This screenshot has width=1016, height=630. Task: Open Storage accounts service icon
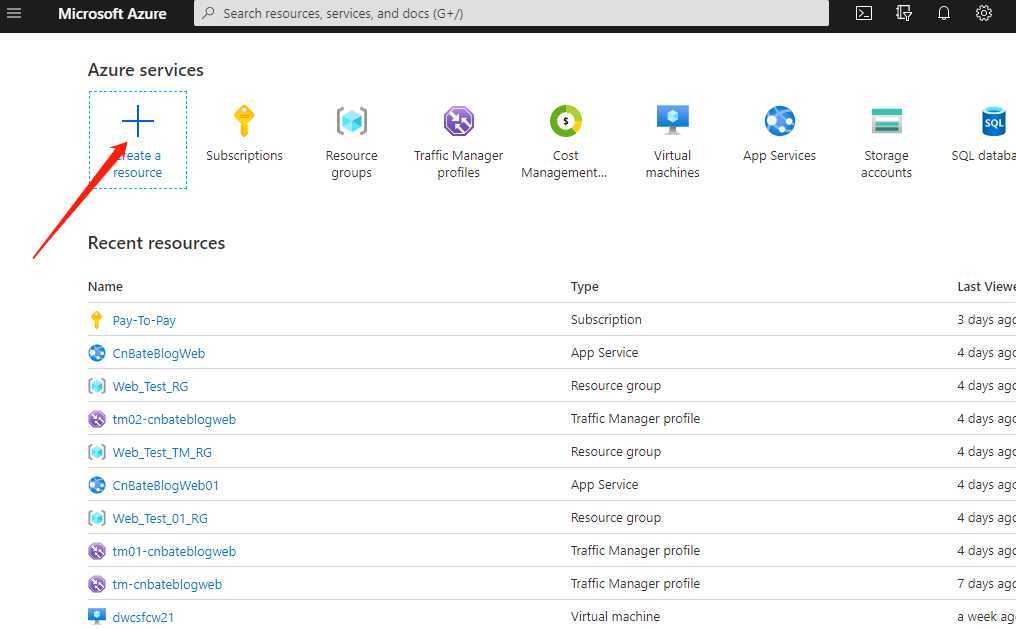[886, 121]
